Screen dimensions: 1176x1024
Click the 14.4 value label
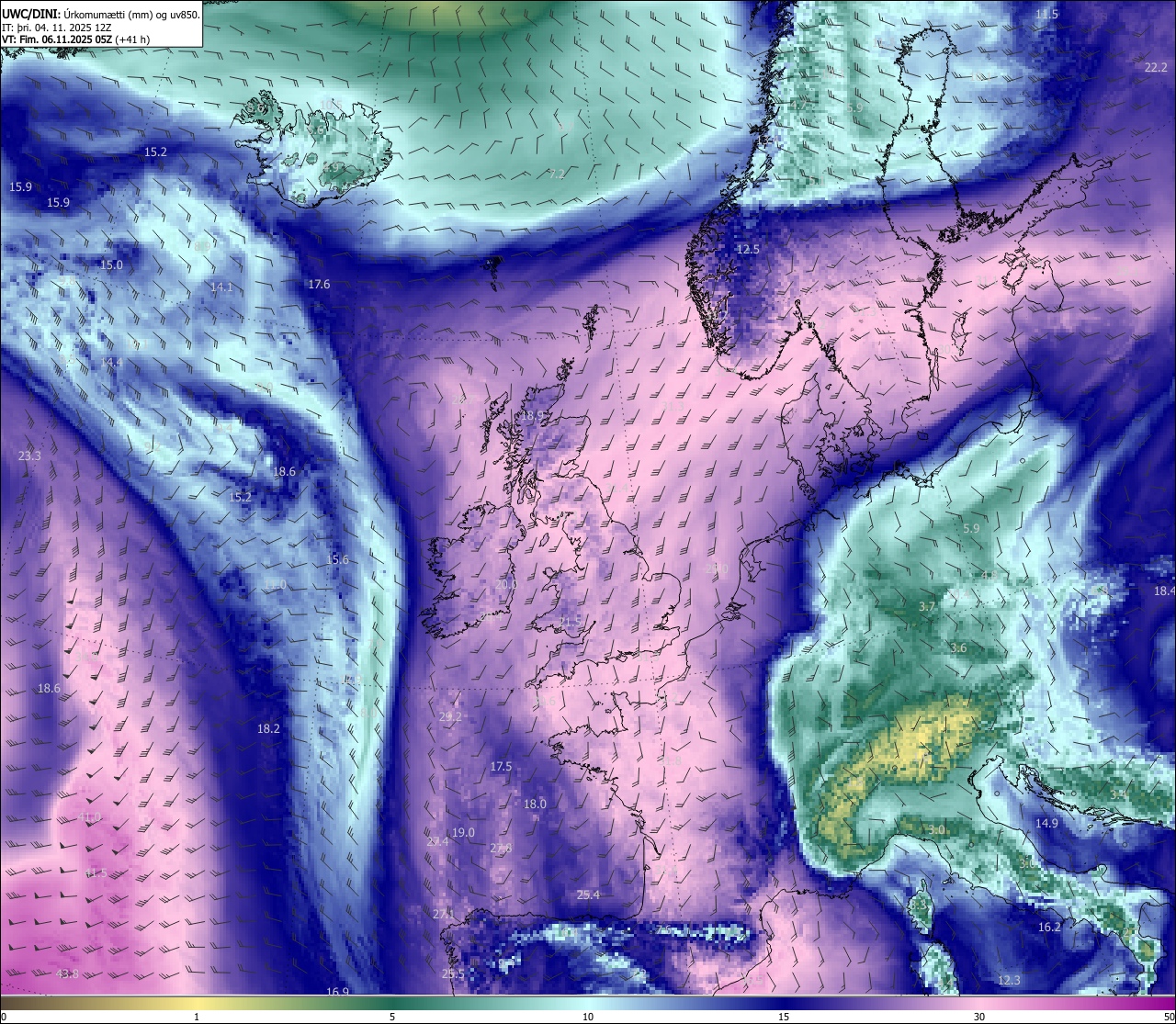point(111,363)
